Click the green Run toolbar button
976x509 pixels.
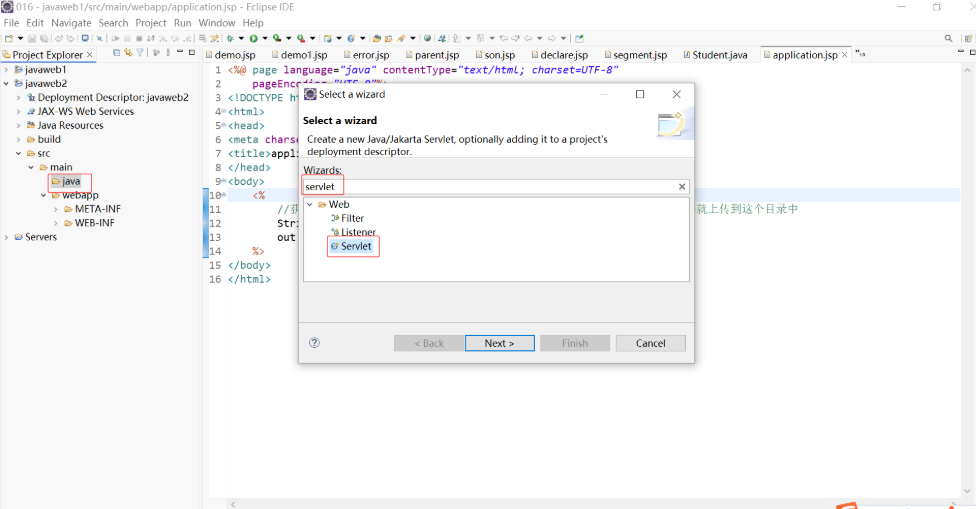tap(253, 39)
